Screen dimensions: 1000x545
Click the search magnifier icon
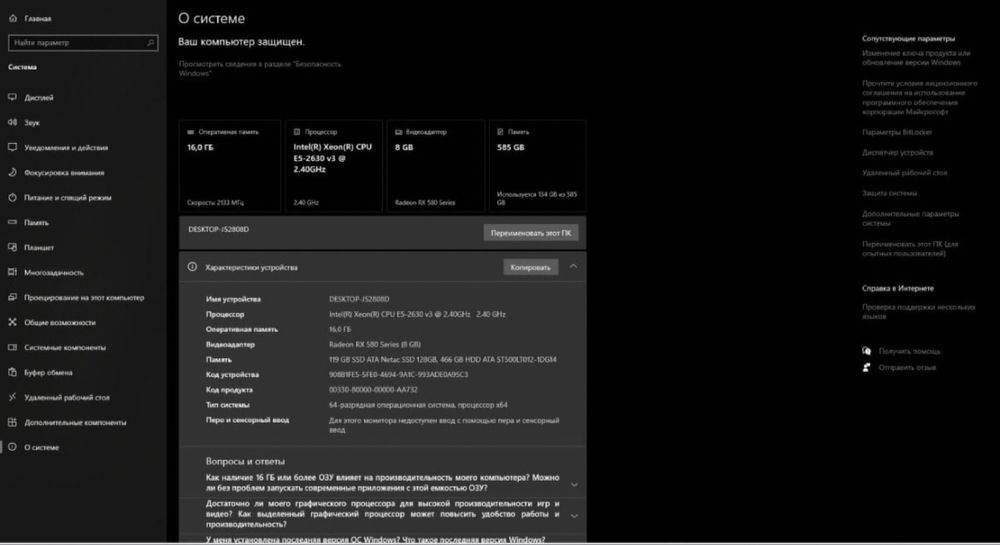[151, 43]
